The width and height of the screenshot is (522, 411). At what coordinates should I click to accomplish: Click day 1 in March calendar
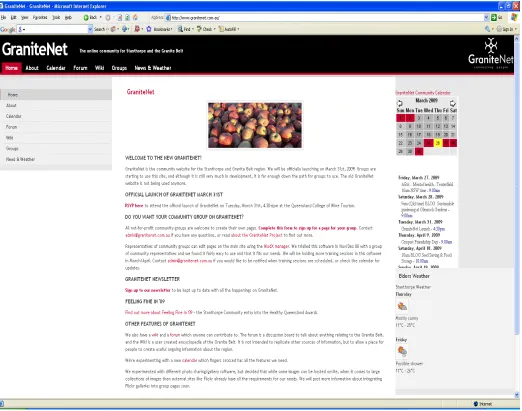tap(400, 118)
